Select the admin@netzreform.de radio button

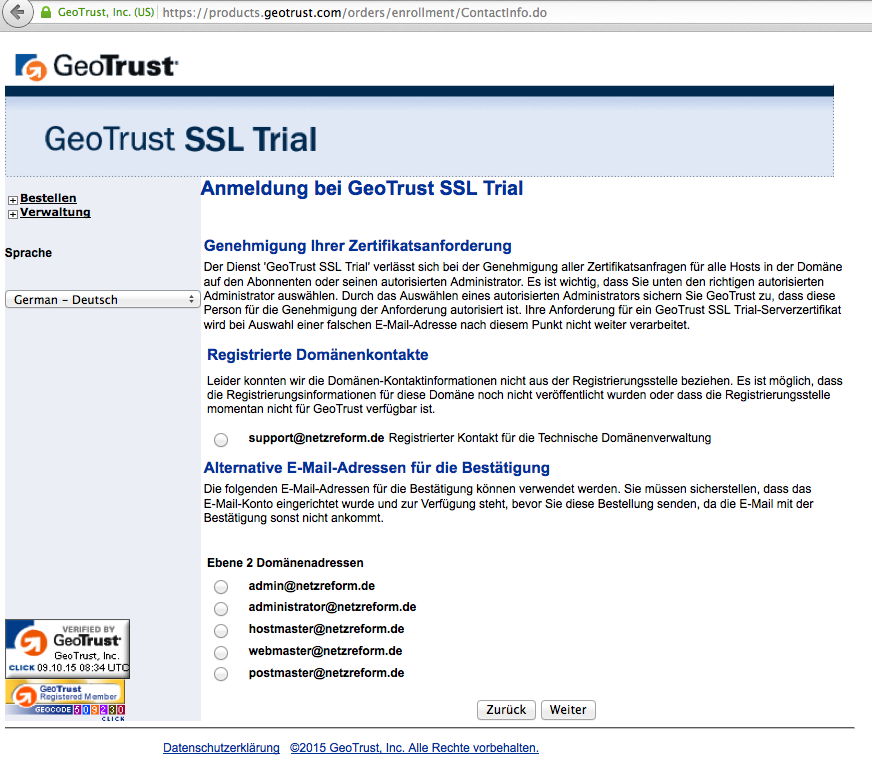221,587
